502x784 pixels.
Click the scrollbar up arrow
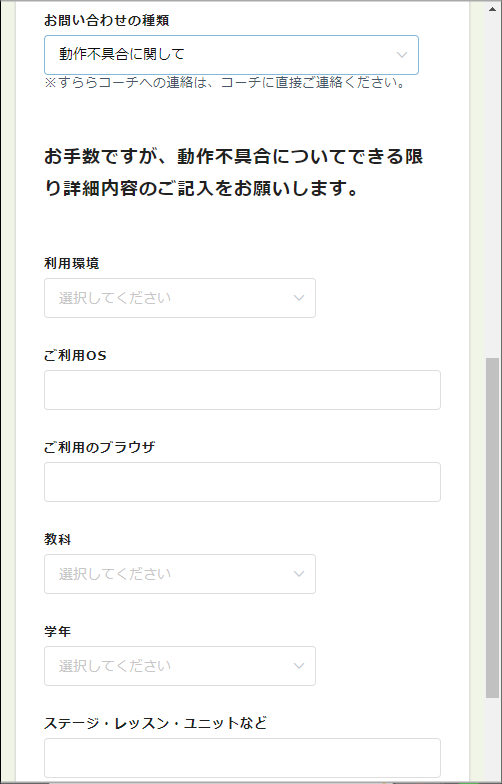click(x=492, y=8)
